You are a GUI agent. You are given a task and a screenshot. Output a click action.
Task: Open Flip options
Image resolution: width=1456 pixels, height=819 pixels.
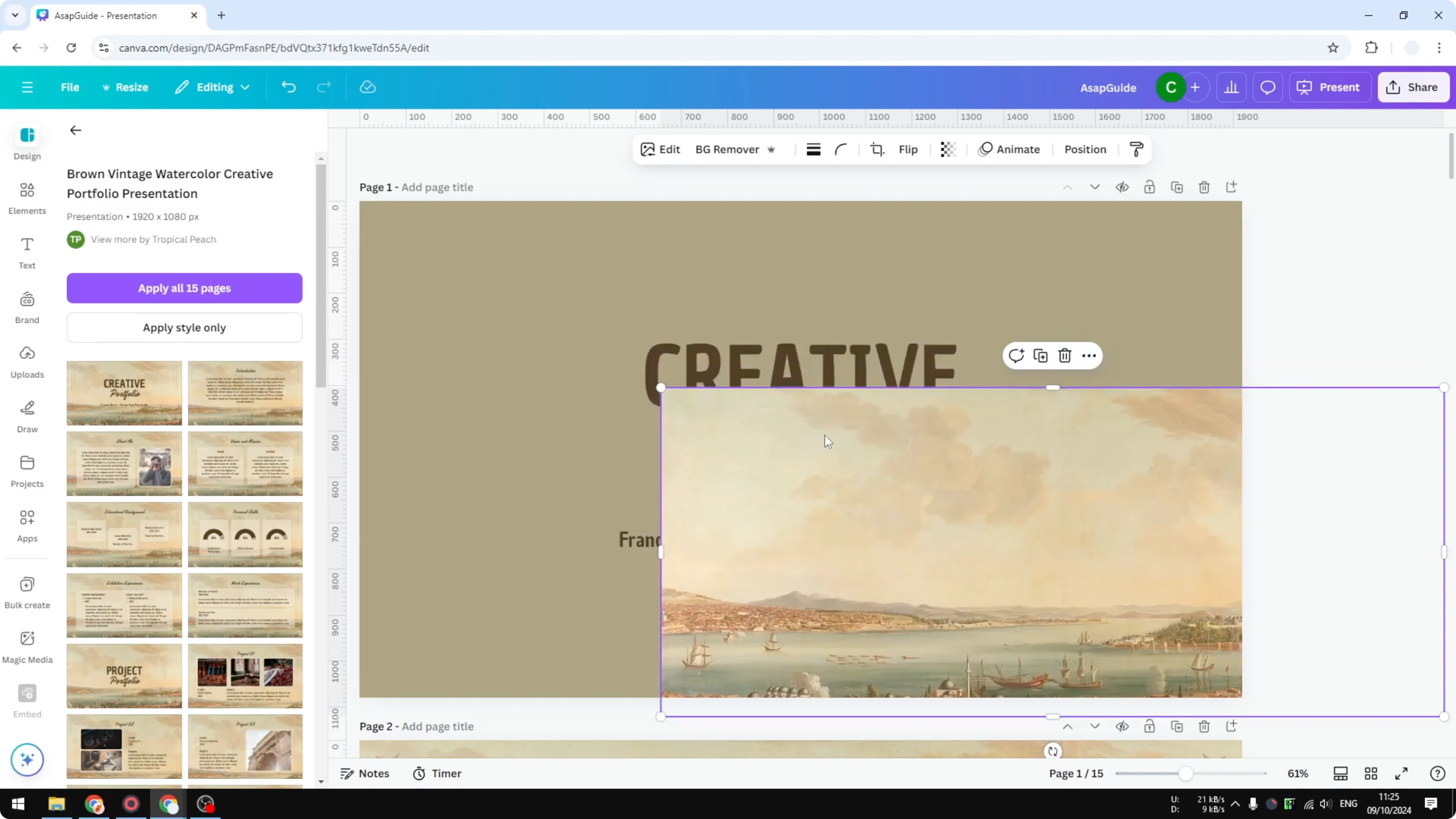coord(908,149)
